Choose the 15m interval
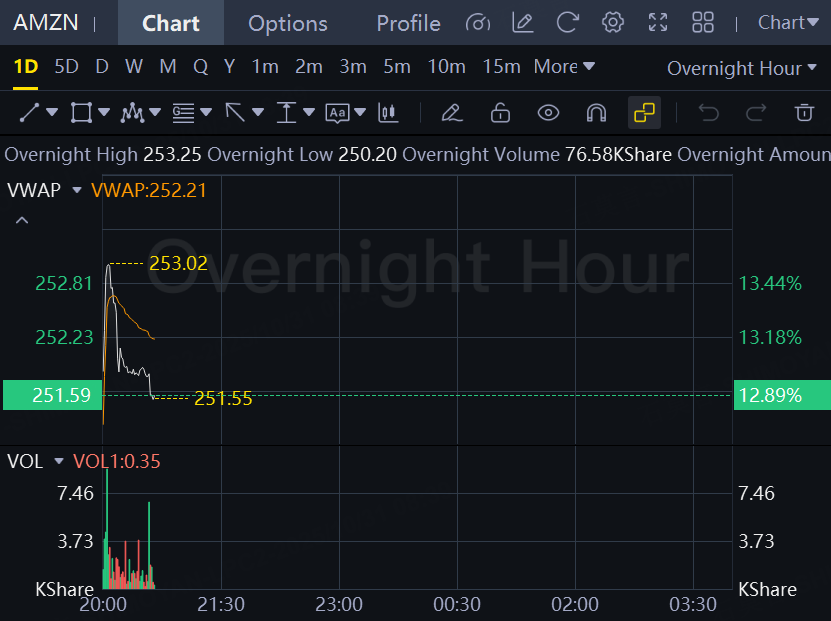Viewport: 831px width, 621px height. [x=501, y=67]
